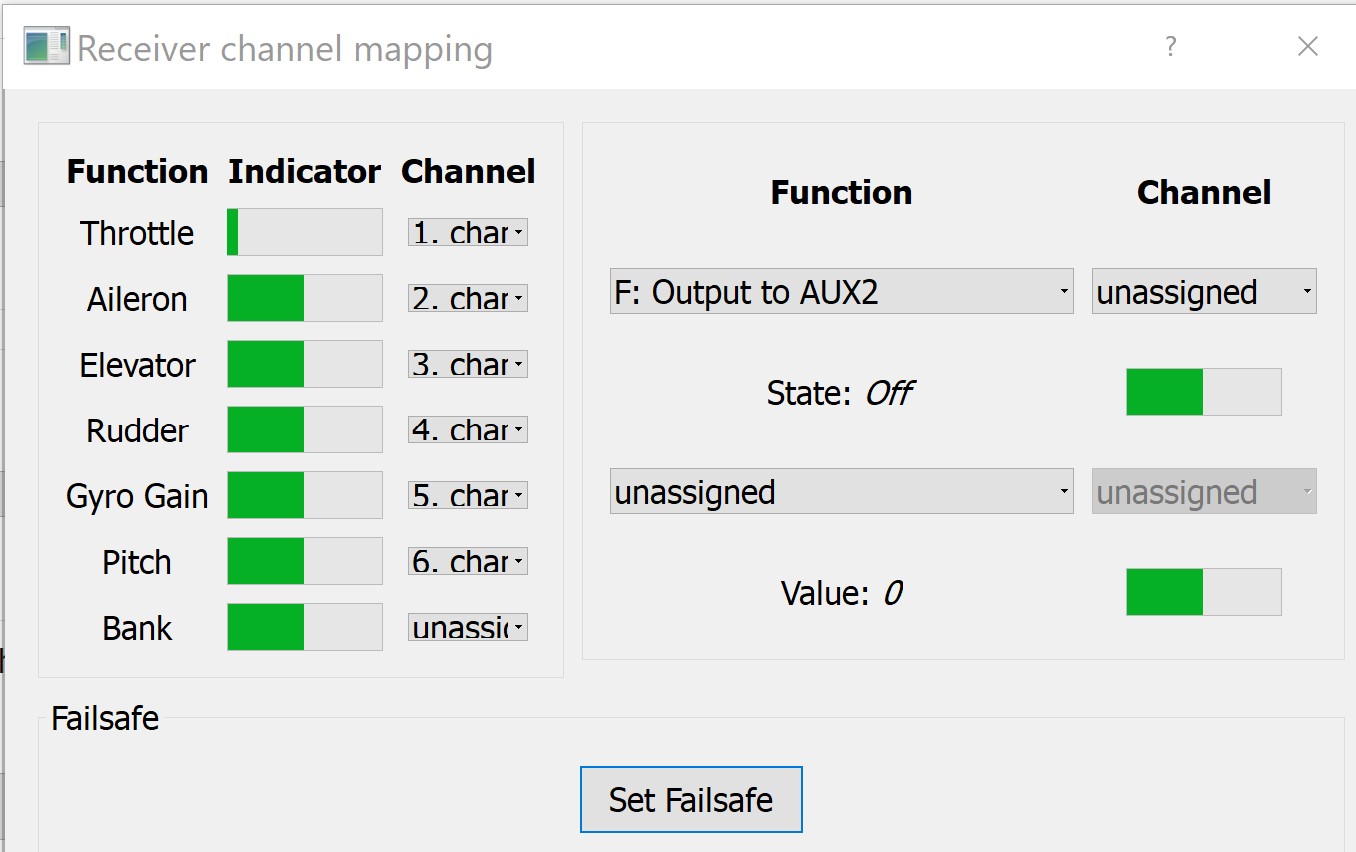Click the State Off indicator bar
This screenshot has height=852, width=1356.
(1203, 392)
